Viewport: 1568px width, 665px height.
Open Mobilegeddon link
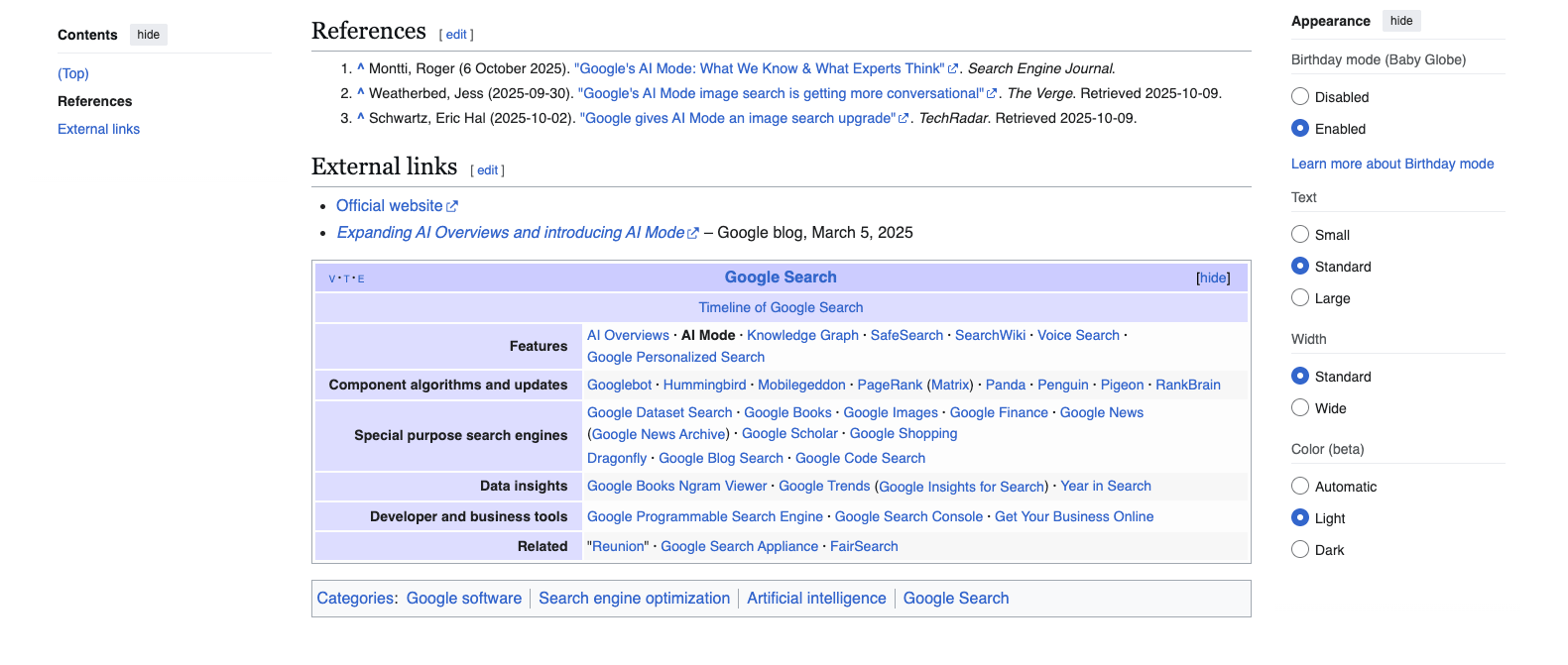click(801, 385)
